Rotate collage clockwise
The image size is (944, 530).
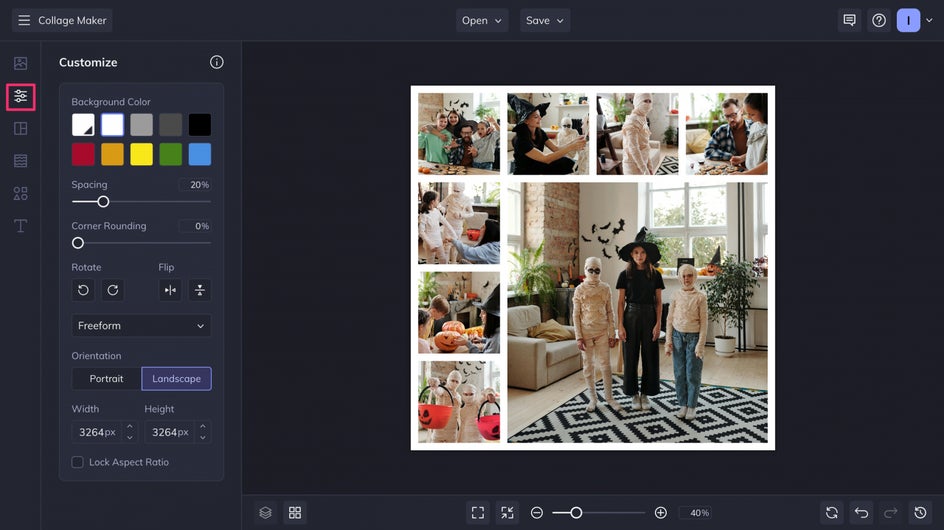coord(113,290)
